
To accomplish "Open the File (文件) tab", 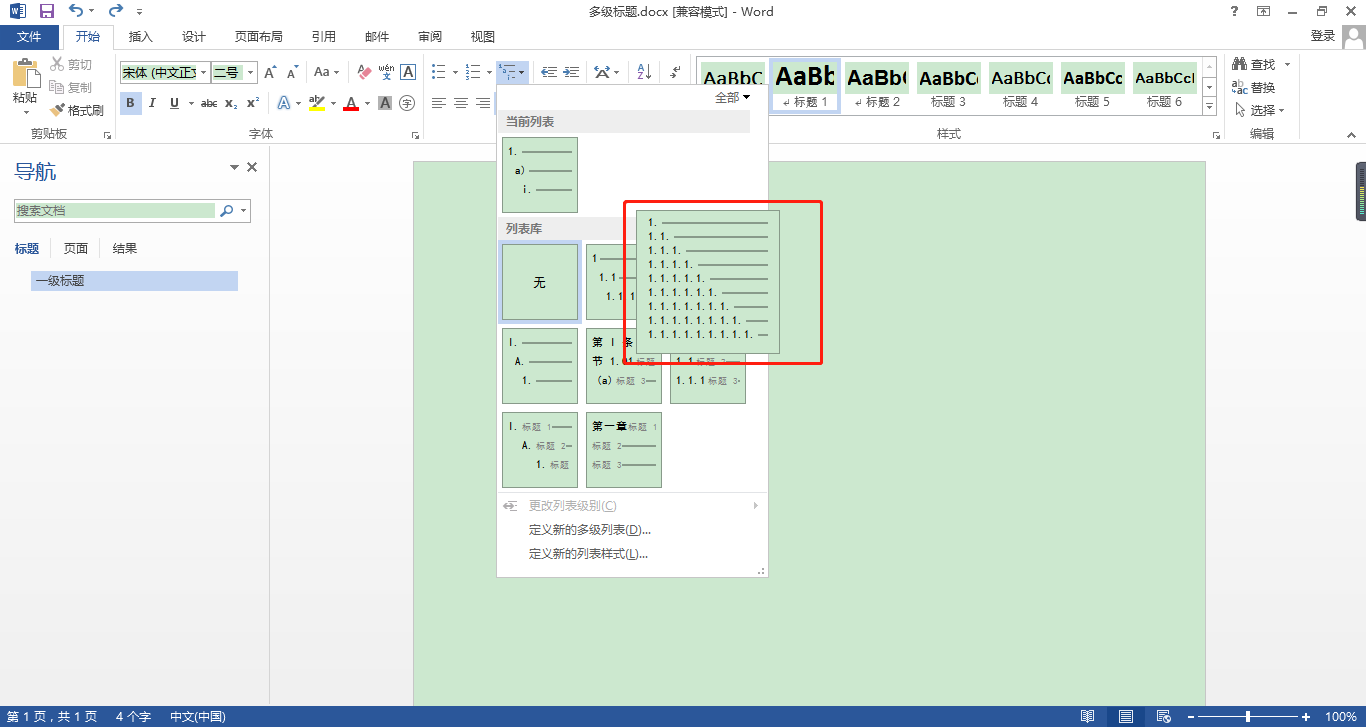I will (x=29, y=36).
